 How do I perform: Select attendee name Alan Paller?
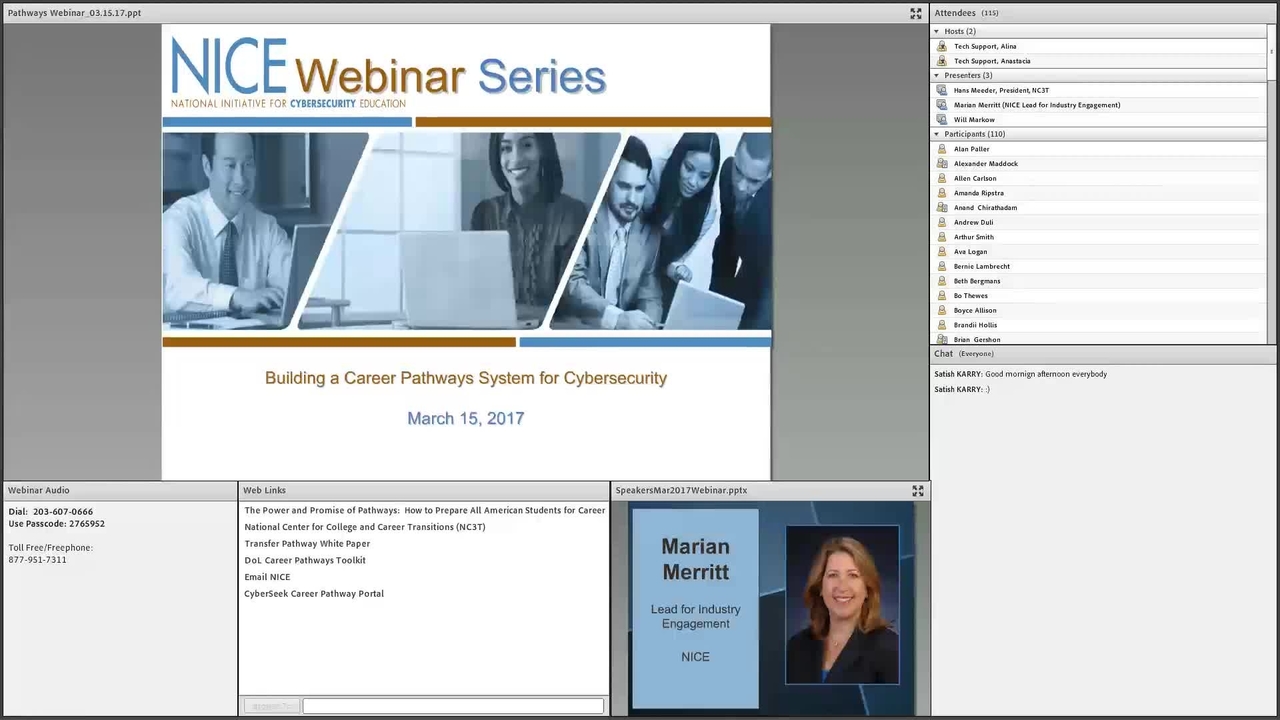[971, 149]
